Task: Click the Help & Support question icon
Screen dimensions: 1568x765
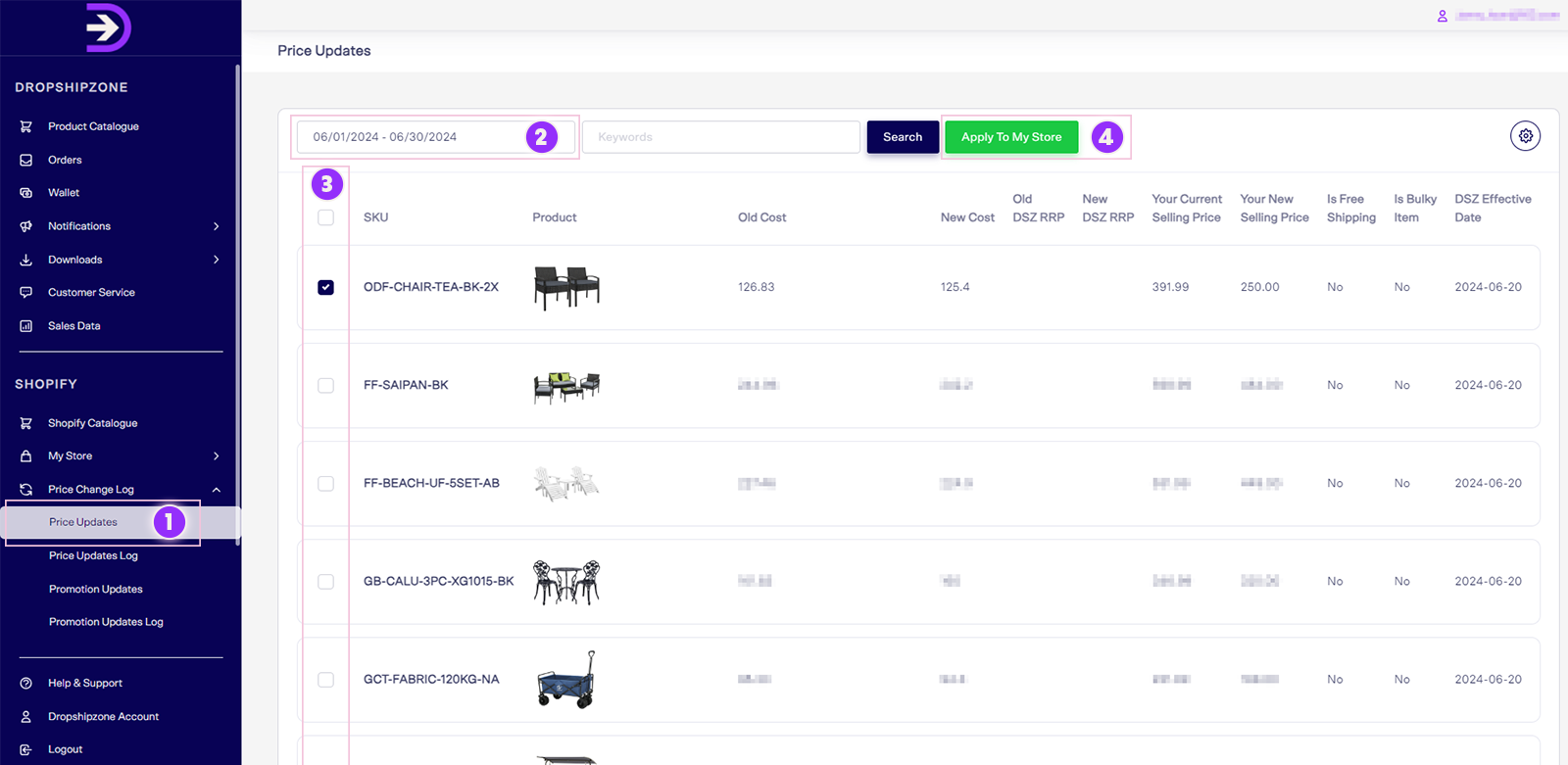Action: [26, 684]
